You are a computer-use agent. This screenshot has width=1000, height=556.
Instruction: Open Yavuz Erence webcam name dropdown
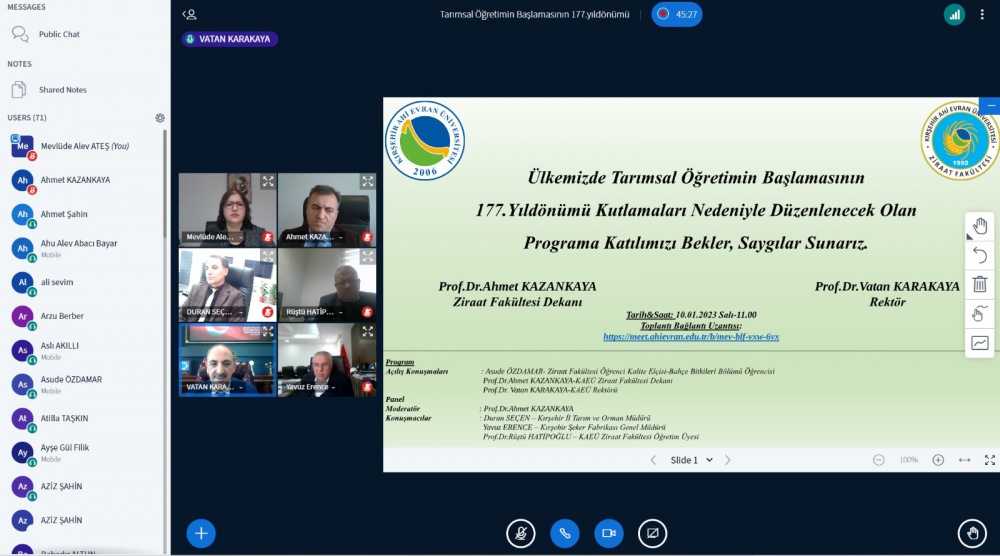[311, 387]
